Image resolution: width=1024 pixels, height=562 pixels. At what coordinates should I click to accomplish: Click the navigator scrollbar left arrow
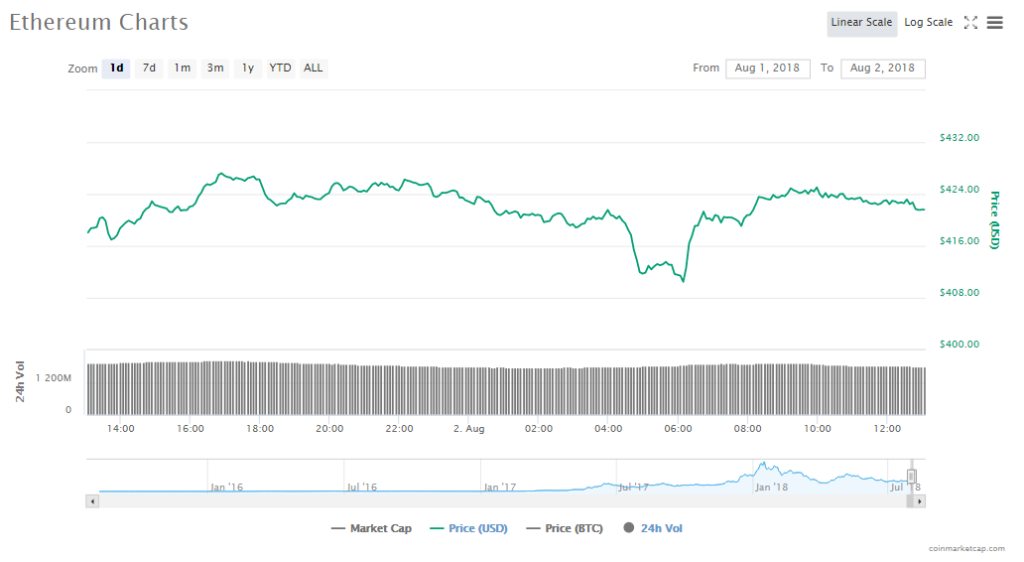pyautogui.click(x=93, y=500)
